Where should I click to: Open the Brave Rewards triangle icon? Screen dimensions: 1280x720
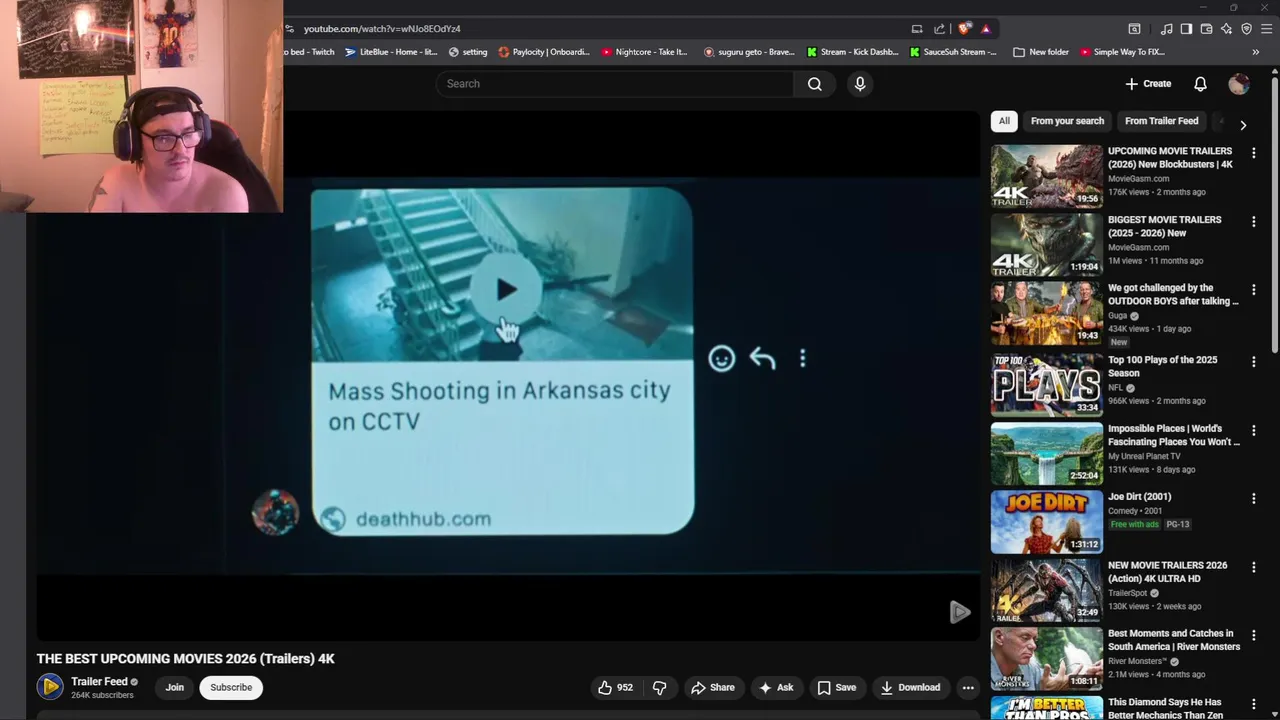[985, 29]
